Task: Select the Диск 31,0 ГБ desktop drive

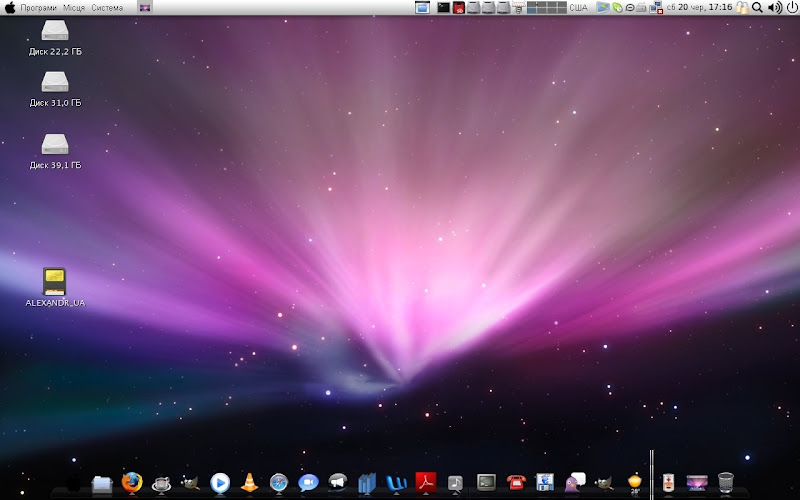Action: pyautogui.click(x=55, y=89)
